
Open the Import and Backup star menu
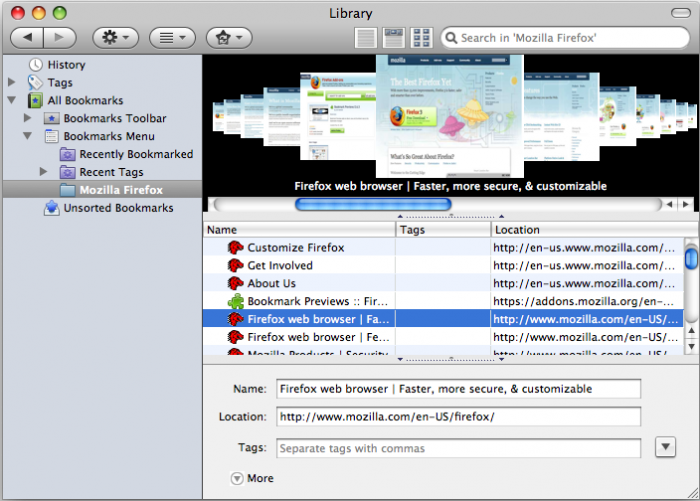pyautogui.click(x=229, y=38)
